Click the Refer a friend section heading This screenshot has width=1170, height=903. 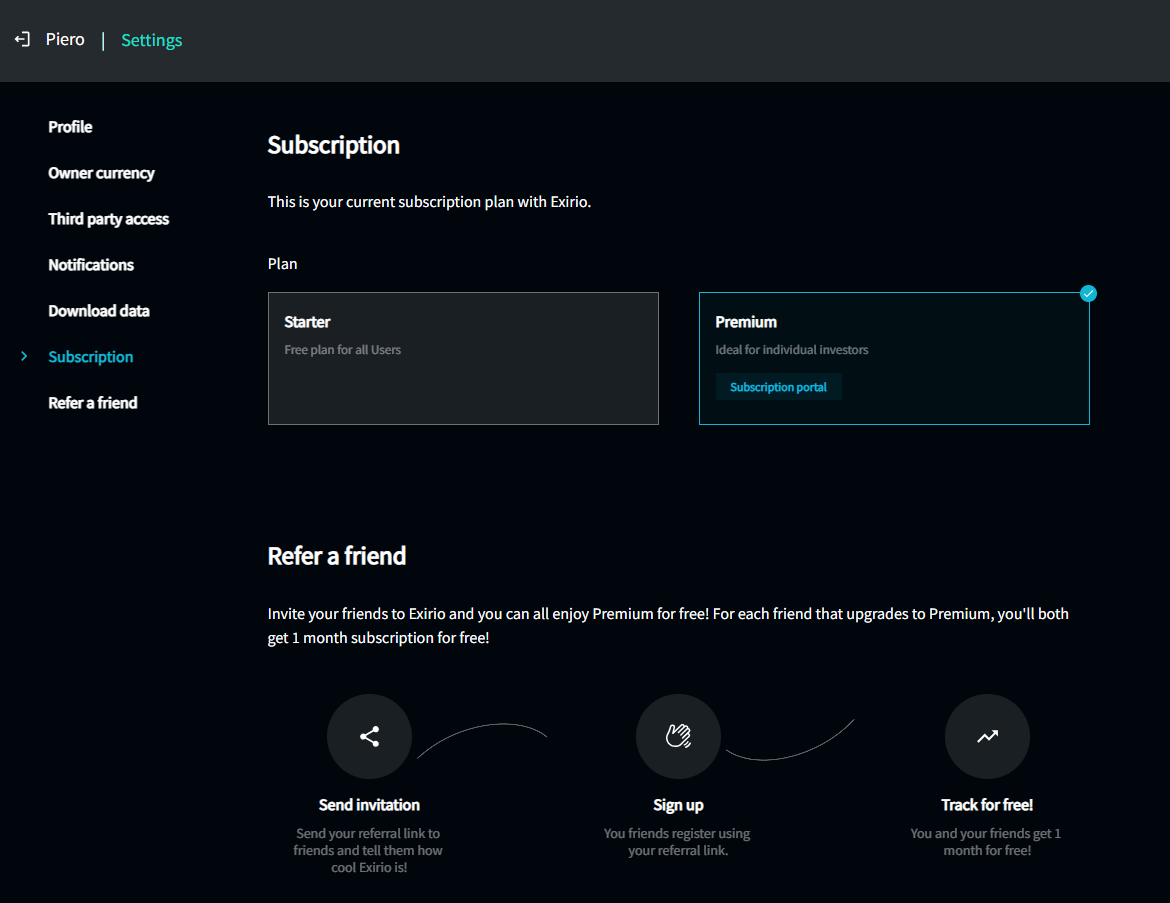click(x=337, y=556)
